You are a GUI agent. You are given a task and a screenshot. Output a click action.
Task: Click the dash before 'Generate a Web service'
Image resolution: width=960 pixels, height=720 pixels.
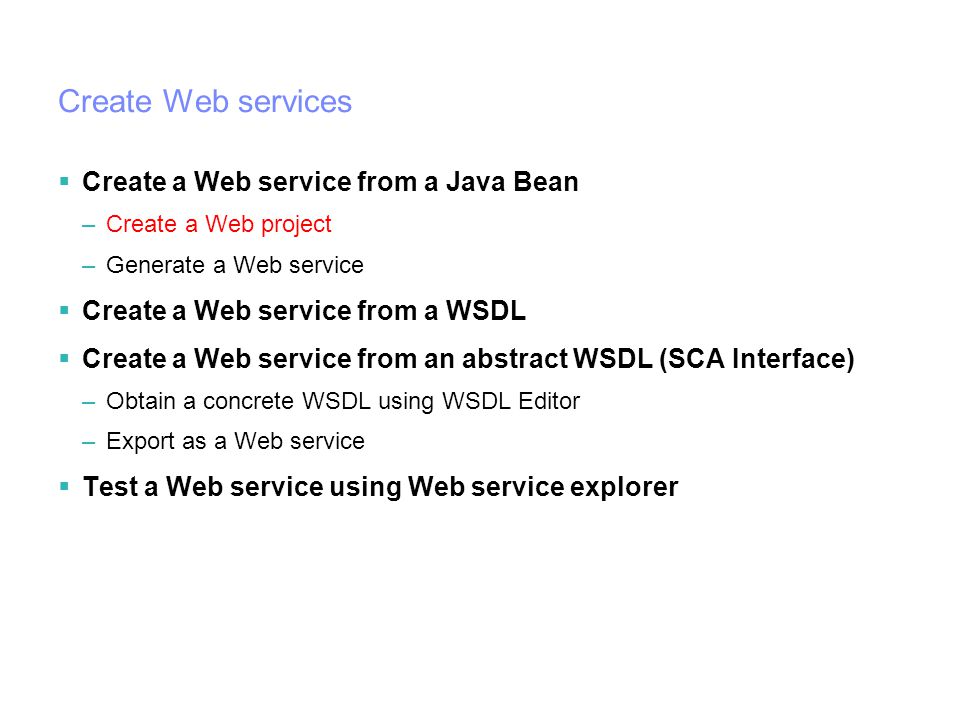pos(89,267)
